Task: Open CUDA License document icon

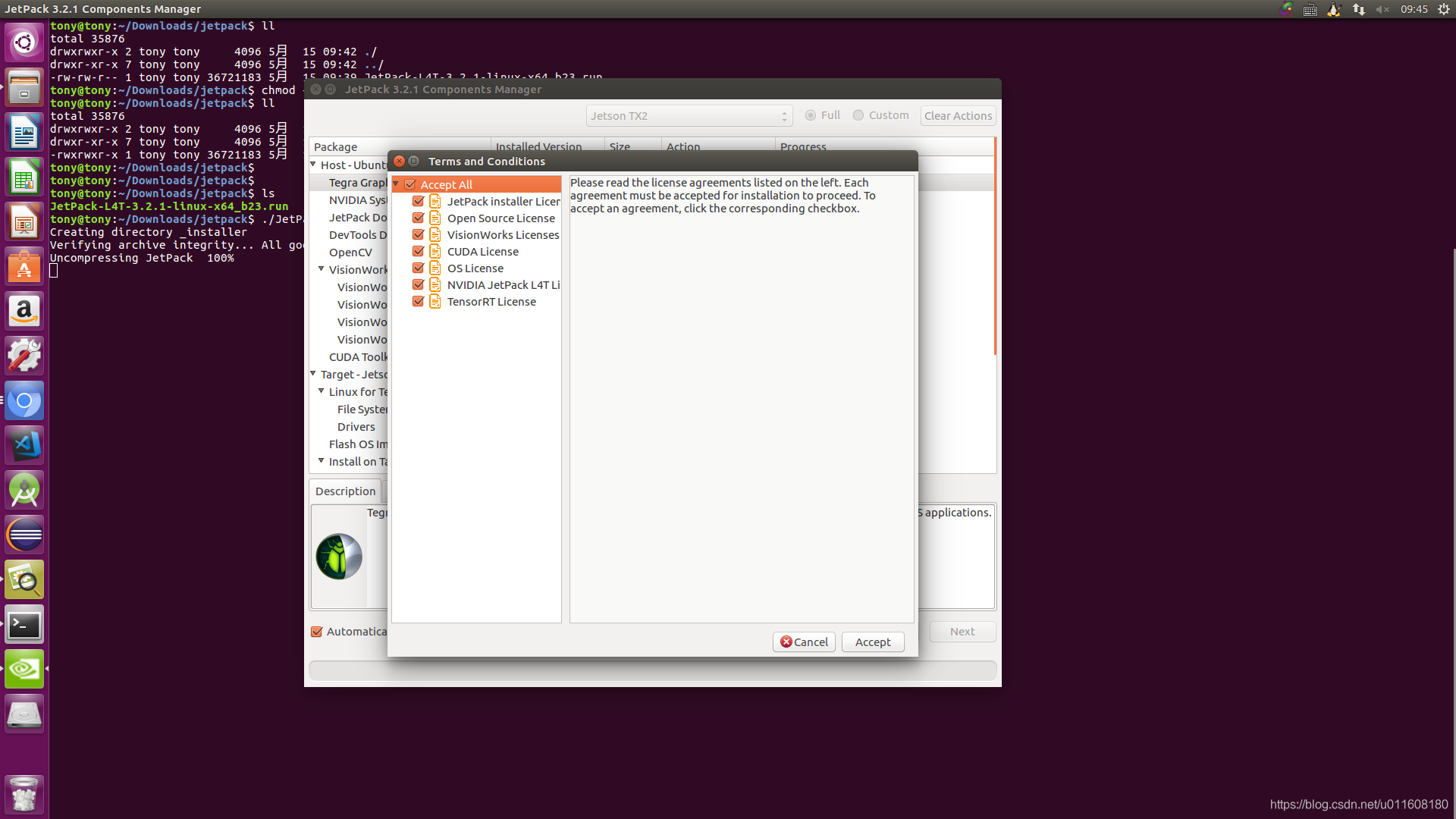Action: 435,251
